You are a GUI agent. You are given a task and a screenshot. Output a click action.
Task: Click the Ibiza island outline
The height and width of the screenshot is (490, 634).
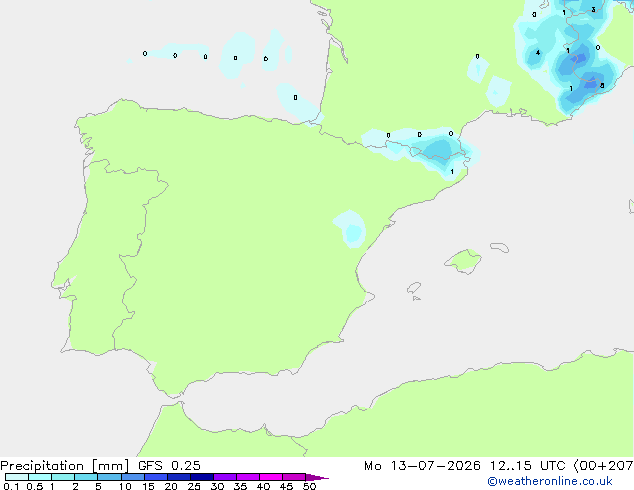pos(414,288)
